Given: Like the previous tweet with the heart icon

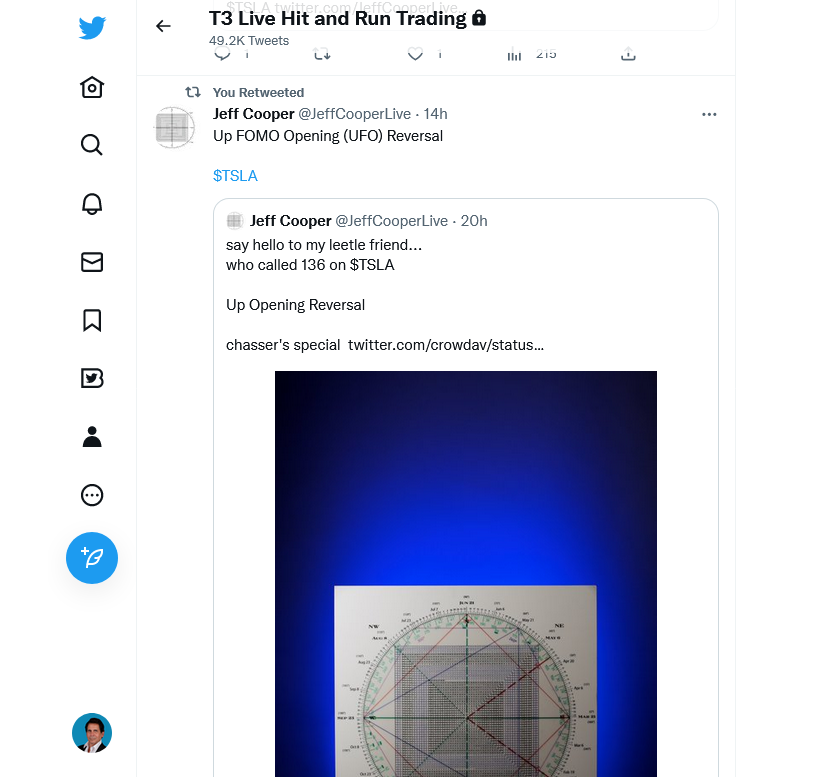Looking at the screenshot, I should [415, 55].
